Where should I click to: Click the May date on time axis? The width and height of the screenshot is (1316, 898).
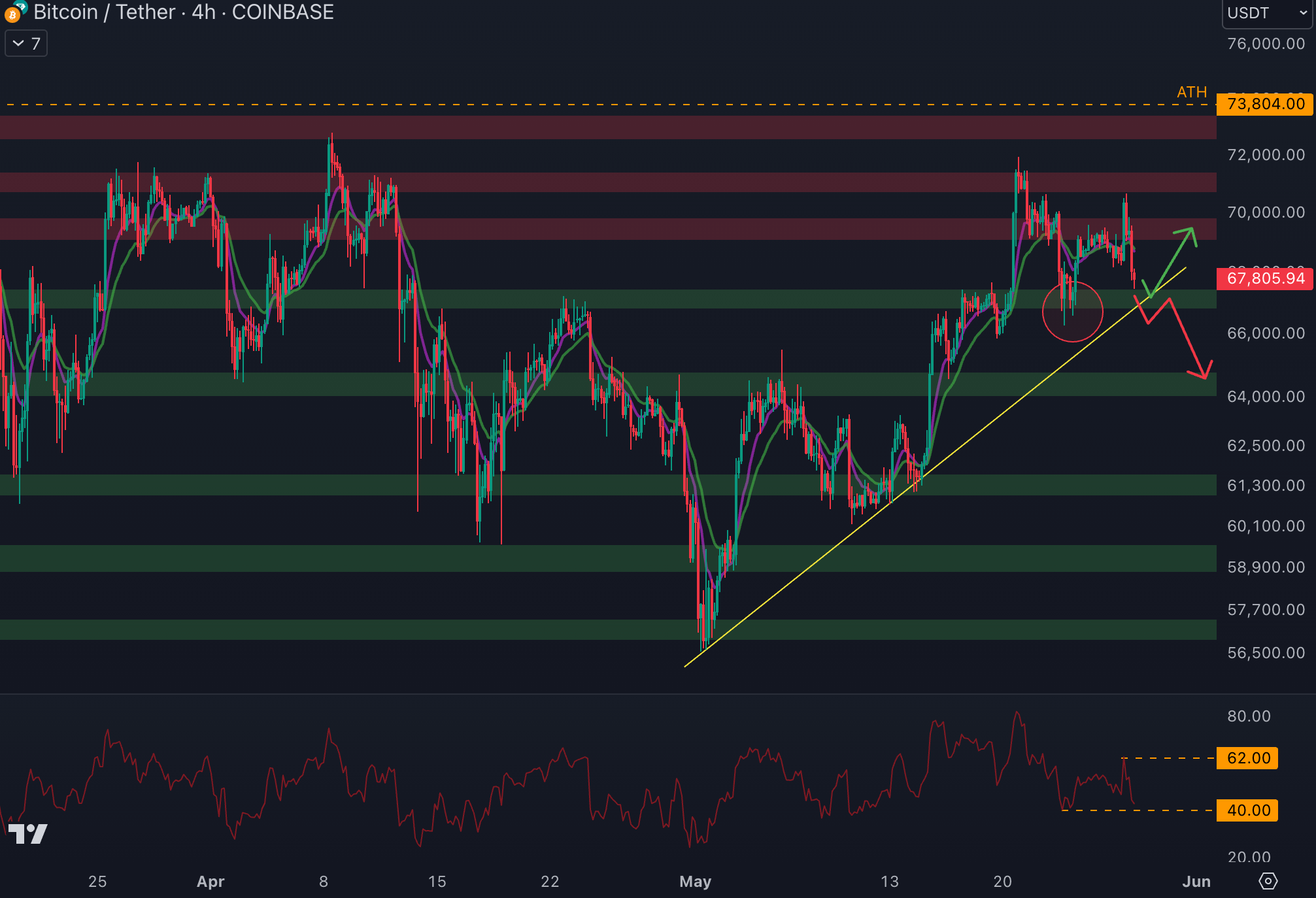[x=695, y=882]
